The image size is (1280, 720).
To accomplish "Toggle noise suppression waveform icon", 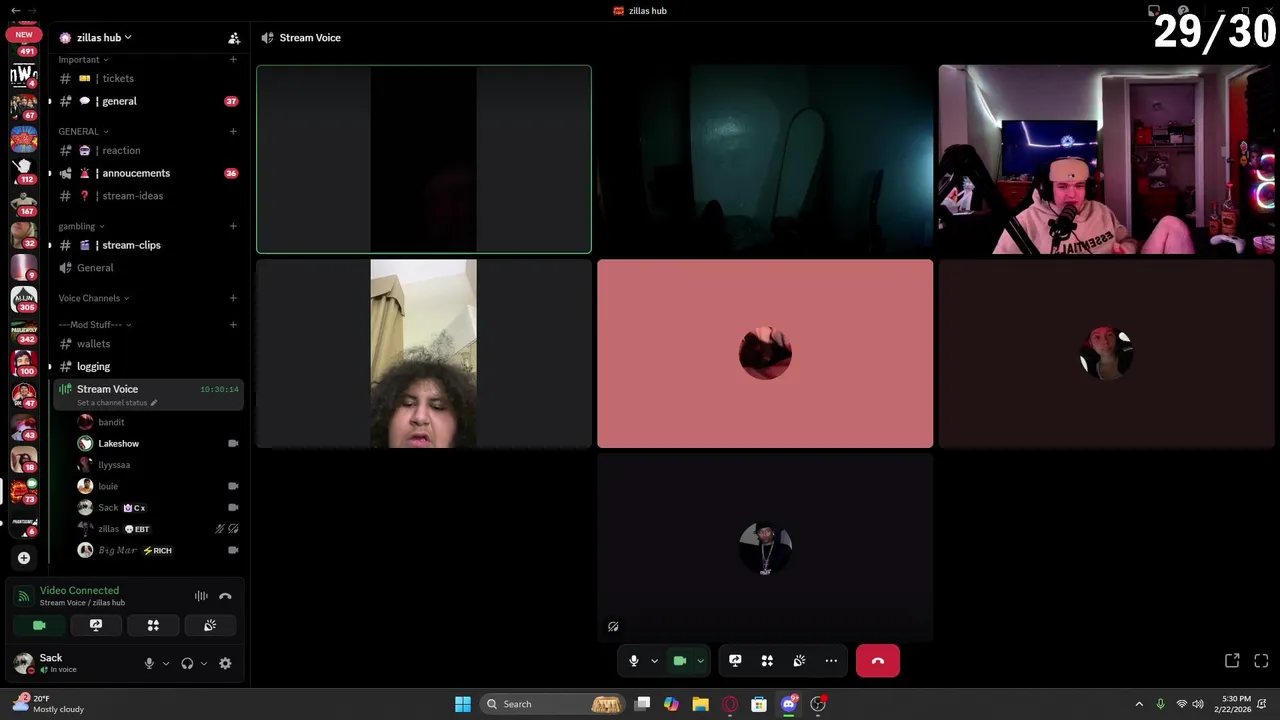I will (x=201, y=596).
